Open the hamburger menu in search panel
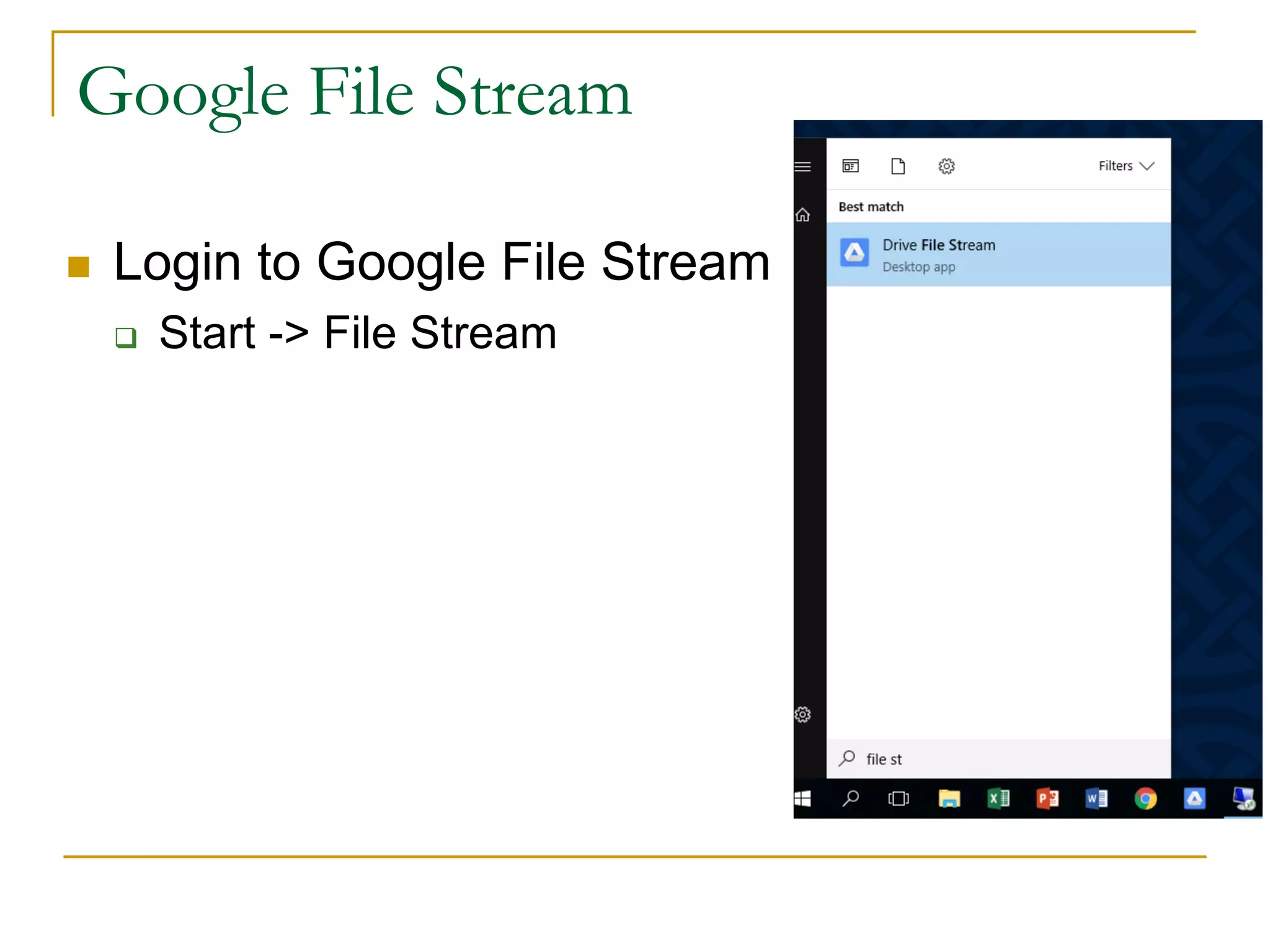 coord(803,166)
